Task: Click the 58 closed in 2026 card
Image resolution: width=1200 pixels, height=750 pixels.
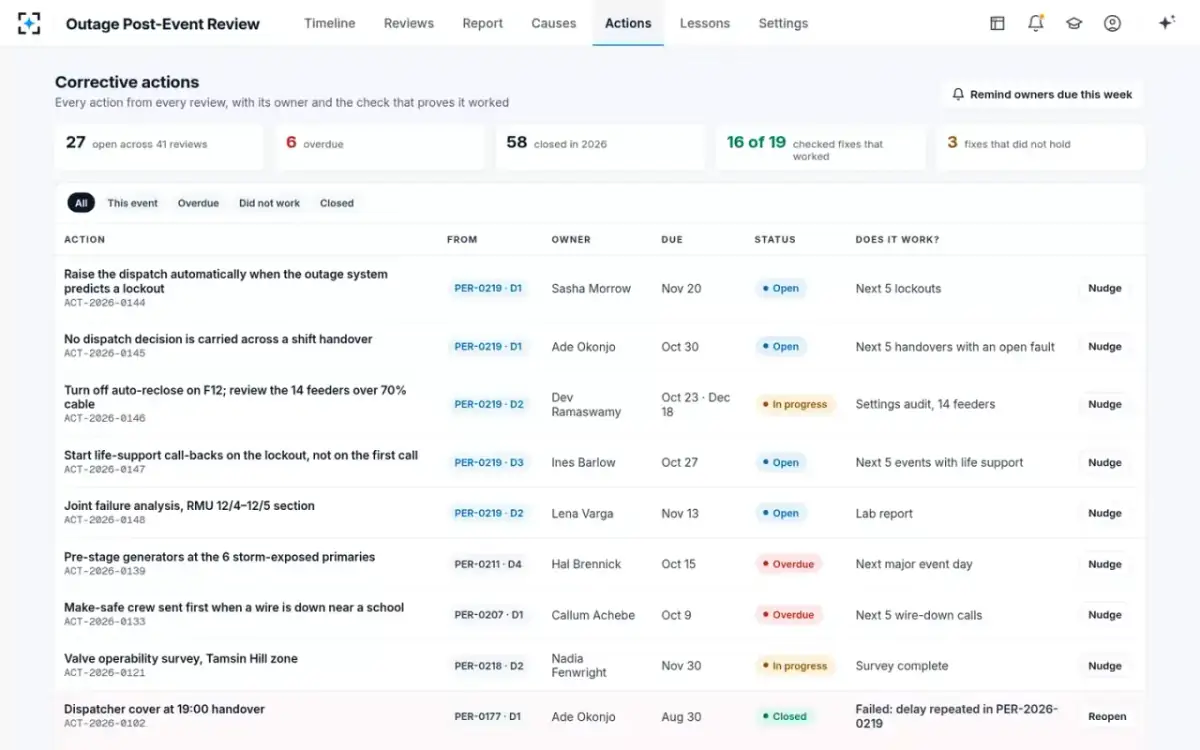Action: (600, 147)
